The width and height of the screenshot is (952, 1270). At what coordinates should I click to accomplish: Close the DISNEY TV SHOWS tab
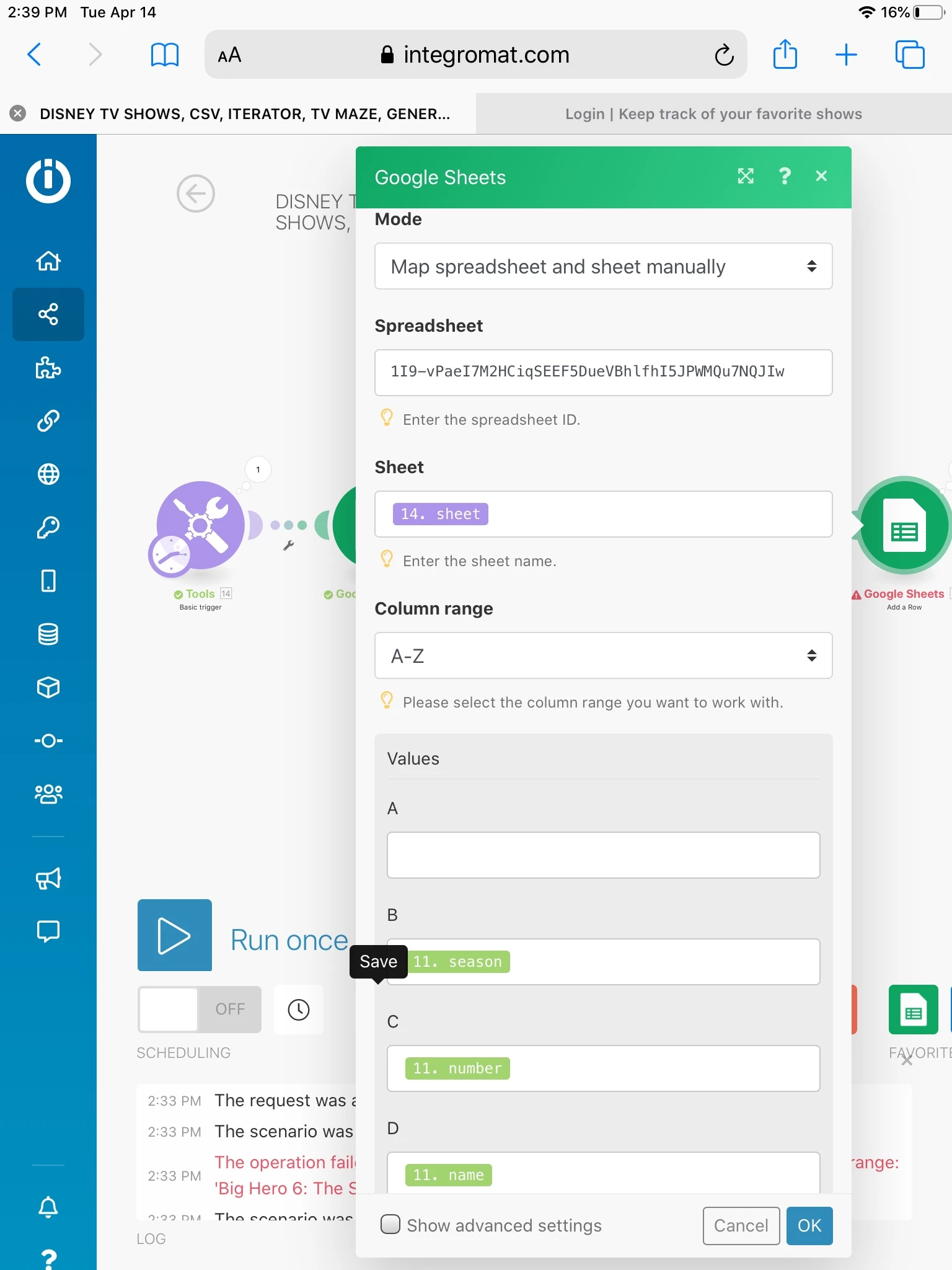click(18, 113)
